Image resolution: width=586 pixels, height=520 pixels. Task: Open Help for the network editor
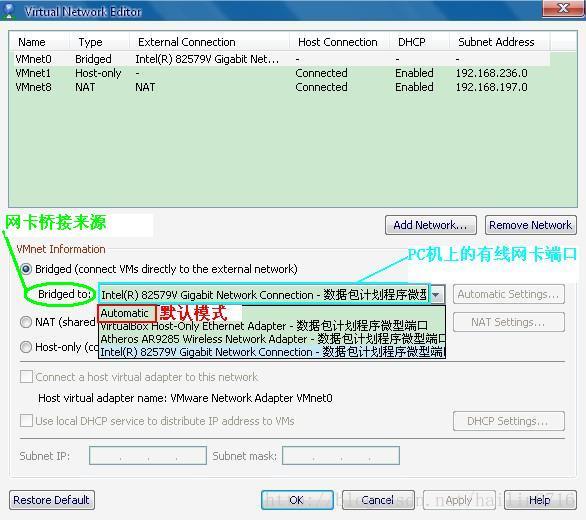540,500
